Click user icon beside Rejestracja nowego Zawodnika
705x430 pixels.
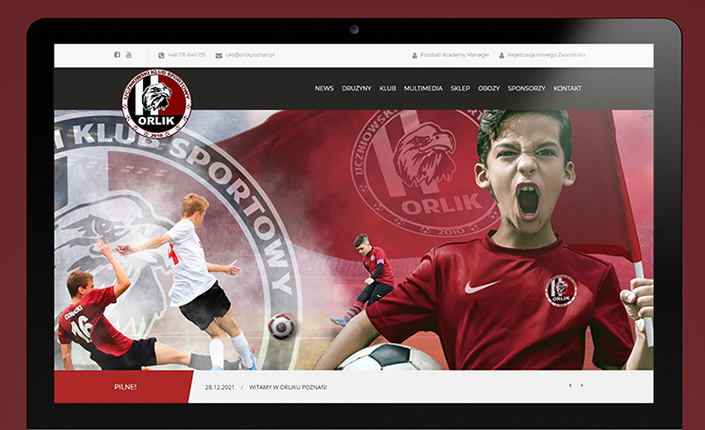tap(502, 55)
